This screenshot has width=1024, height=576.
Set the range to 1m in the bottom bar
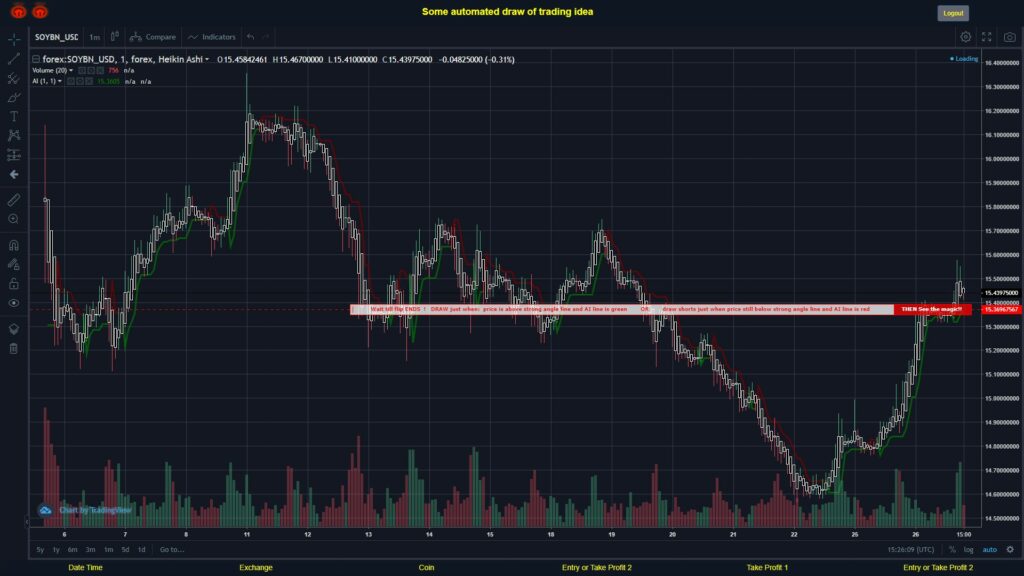pos(108,550)
